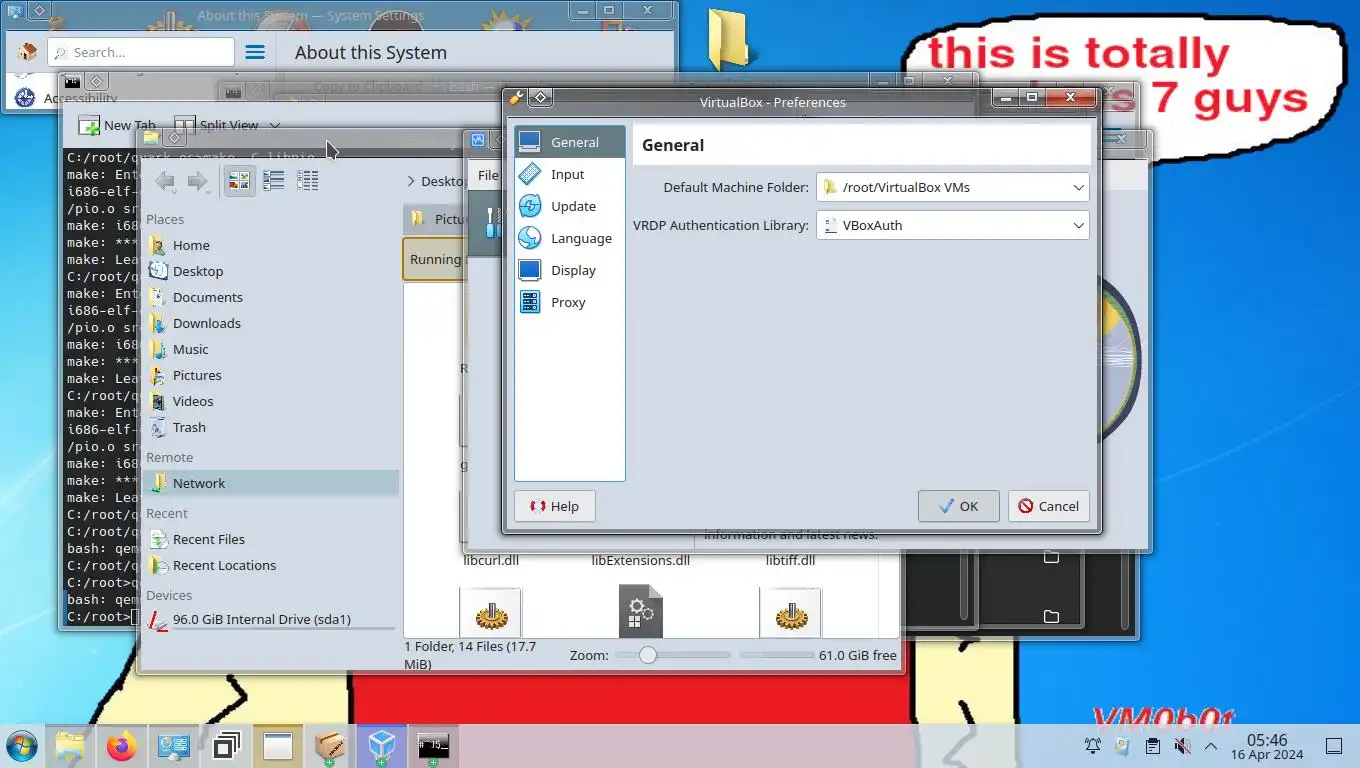This screenshot has height=768, width=1360.
Task: Open clipboard icon in system tray
Action: point(1152,746)
